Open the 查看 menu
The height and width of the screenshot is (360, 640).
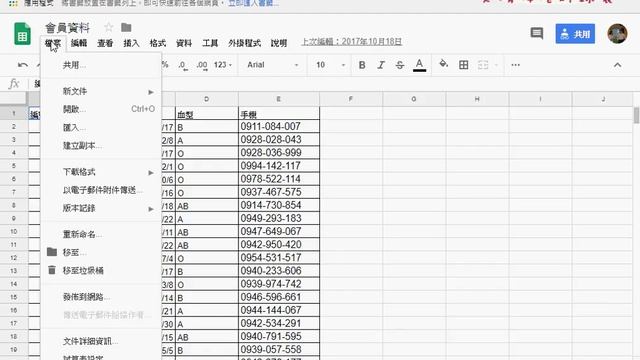105,43
